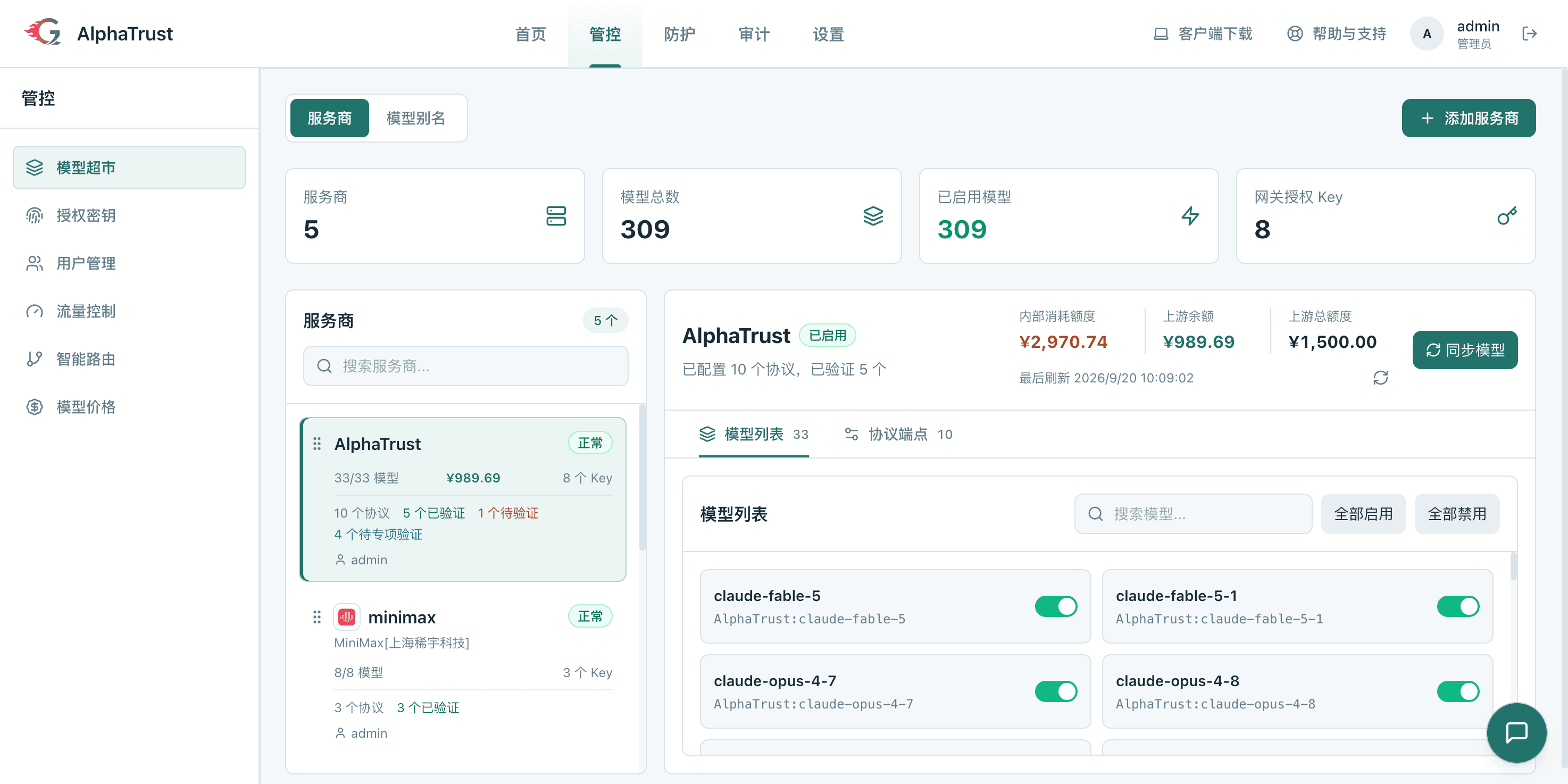Screen dimensions: 1568x784
Task: Click the 4 个待专项验证 text
Action: (x=378, y=535)
